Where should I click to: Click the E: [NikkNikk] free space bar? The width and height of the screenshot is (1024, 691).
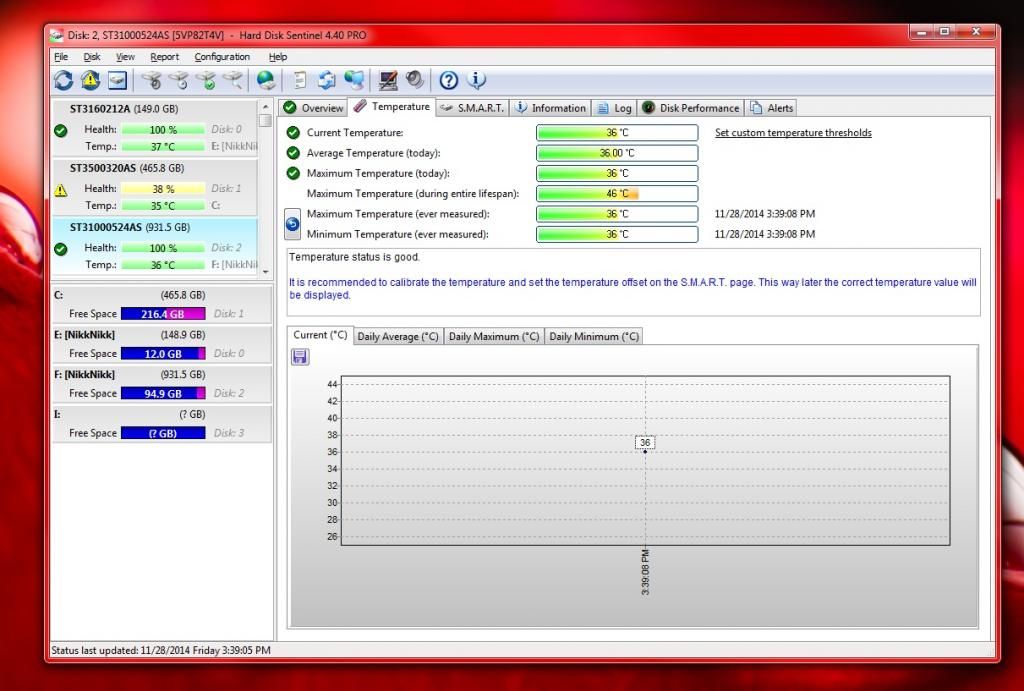(x=163, y=353)
